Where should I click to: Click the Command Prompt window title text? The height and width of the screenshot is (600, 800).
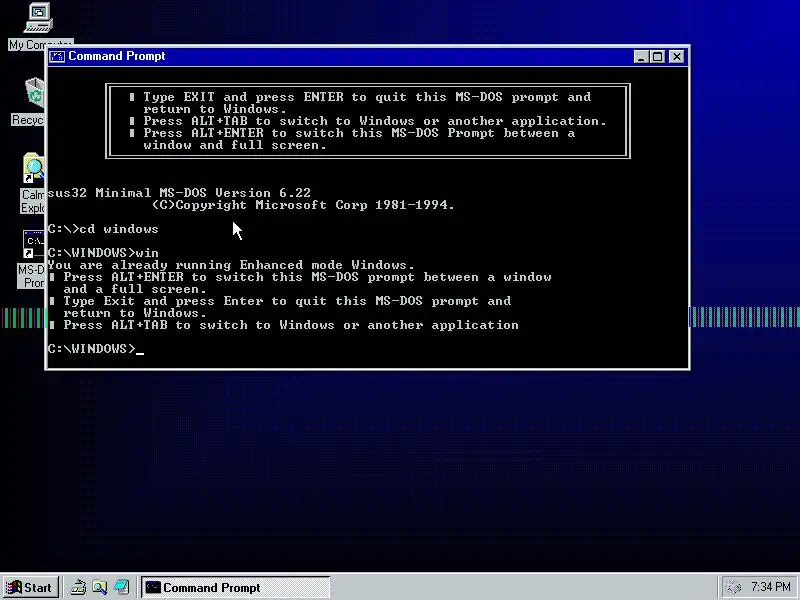click(116, 56)
